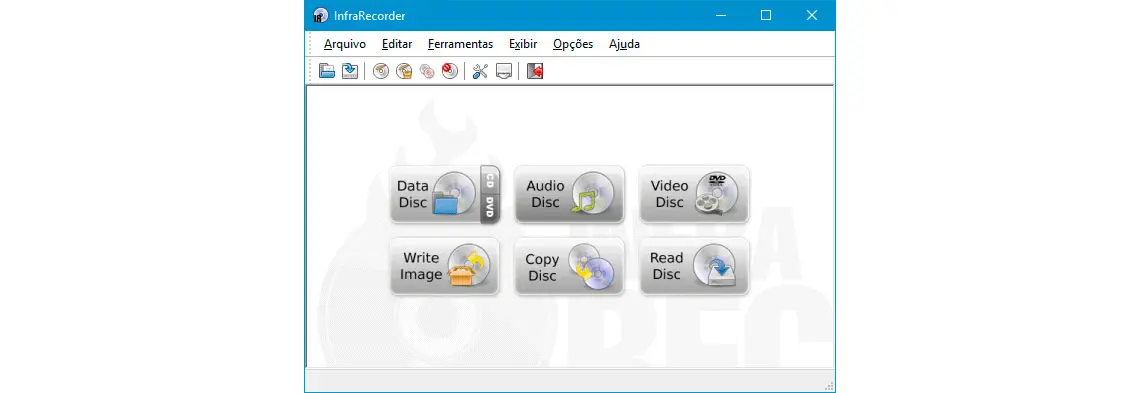Start an Audio Disc project
The width and height of the screenshot is (1140, 393).
point(569,193)
